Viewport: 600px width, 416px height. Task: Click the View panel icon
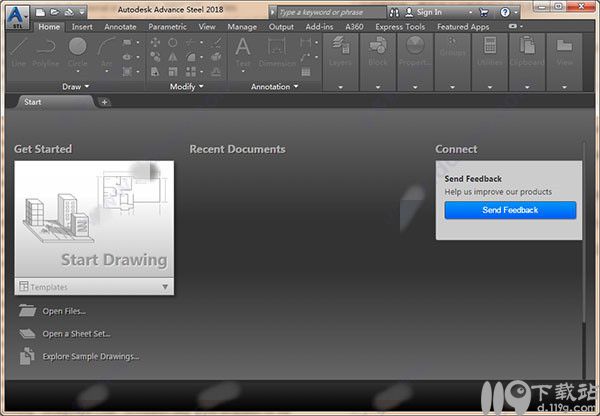click(x=564, y=45)
